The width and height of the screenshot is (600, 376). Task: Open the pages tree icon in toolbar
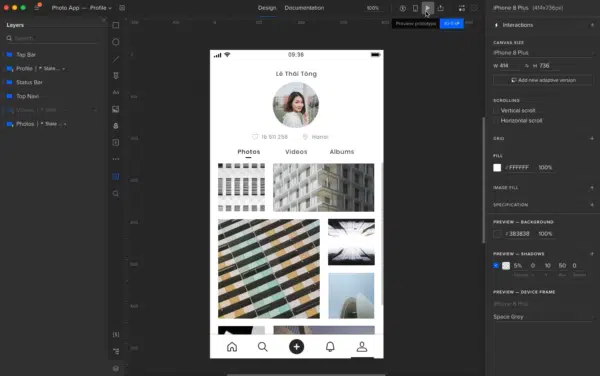[116, 351]
